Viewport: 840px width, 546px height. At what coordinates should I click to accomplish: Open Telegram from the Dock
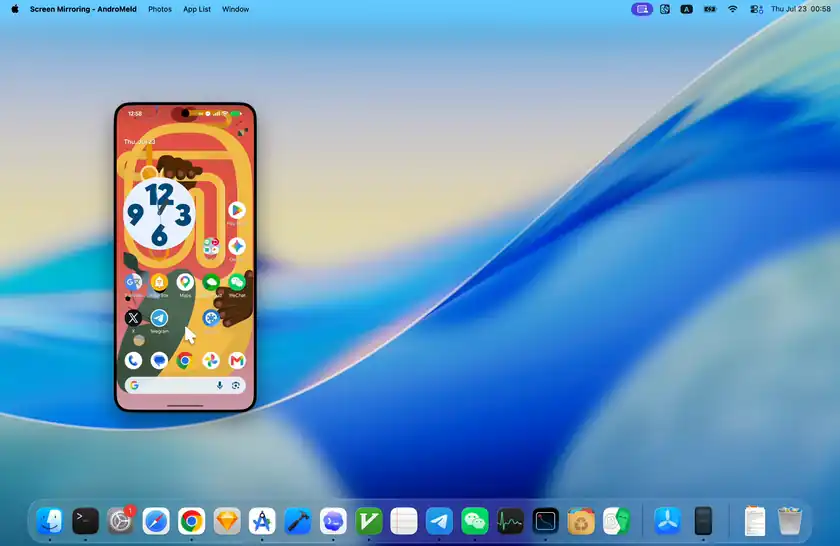[439, 521]
